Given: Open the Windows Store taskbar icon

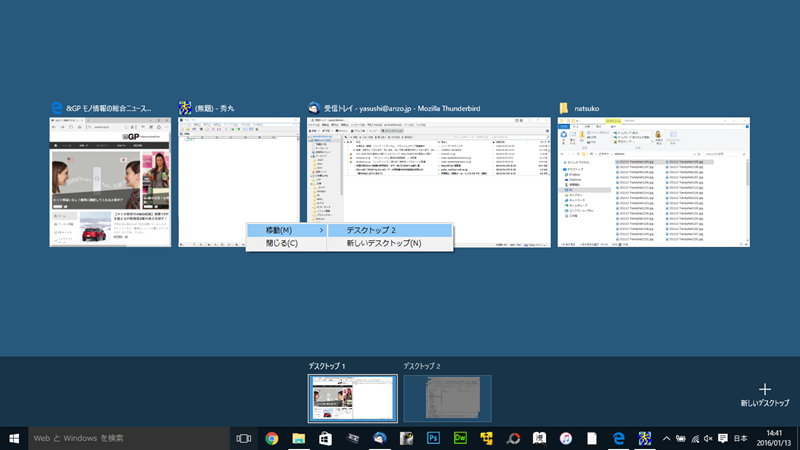Looking at the screenshot, I should click(x=325, y=438).
